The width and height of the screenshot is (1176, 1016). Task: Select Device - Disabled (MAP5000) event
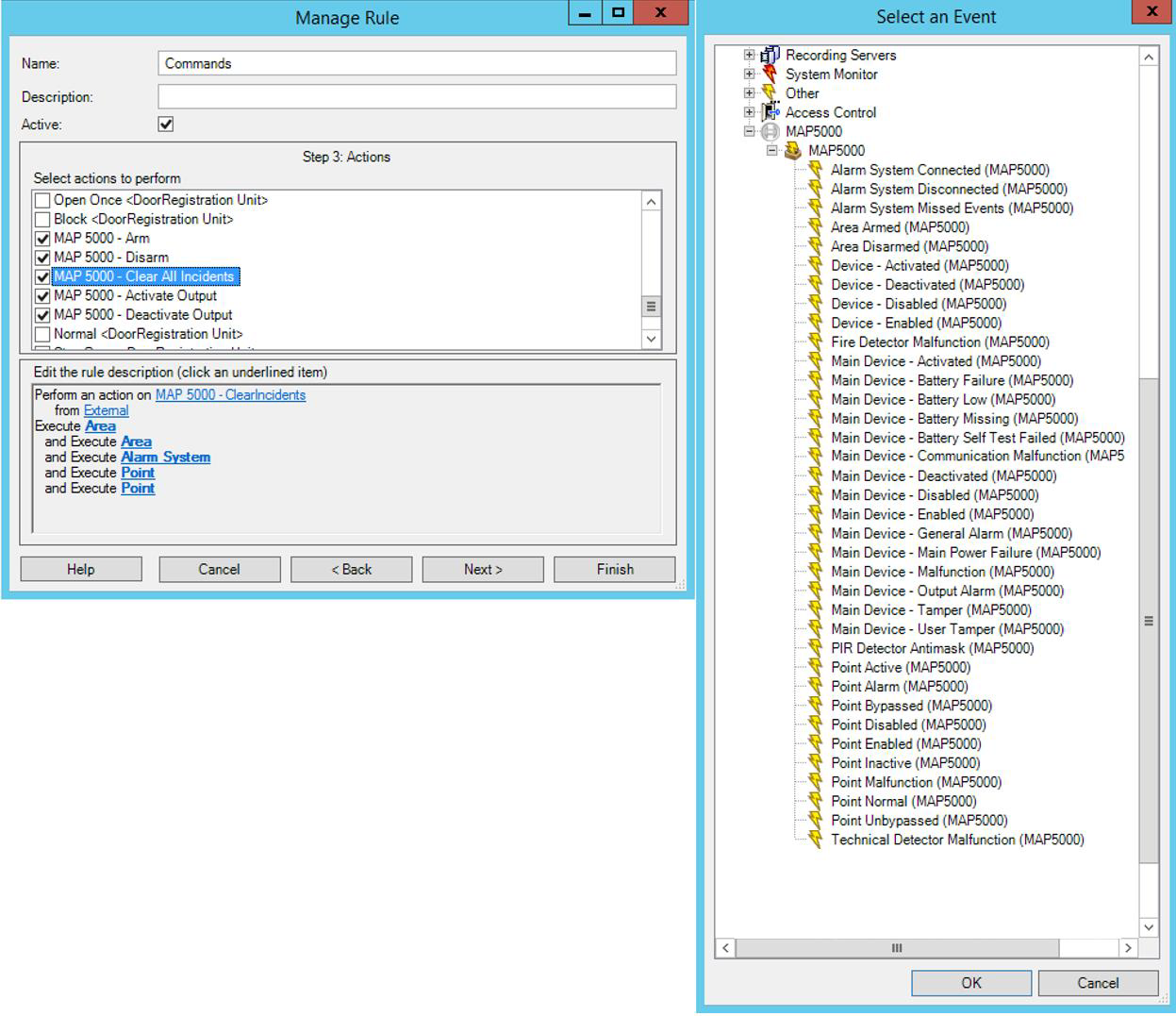[918, 304]
